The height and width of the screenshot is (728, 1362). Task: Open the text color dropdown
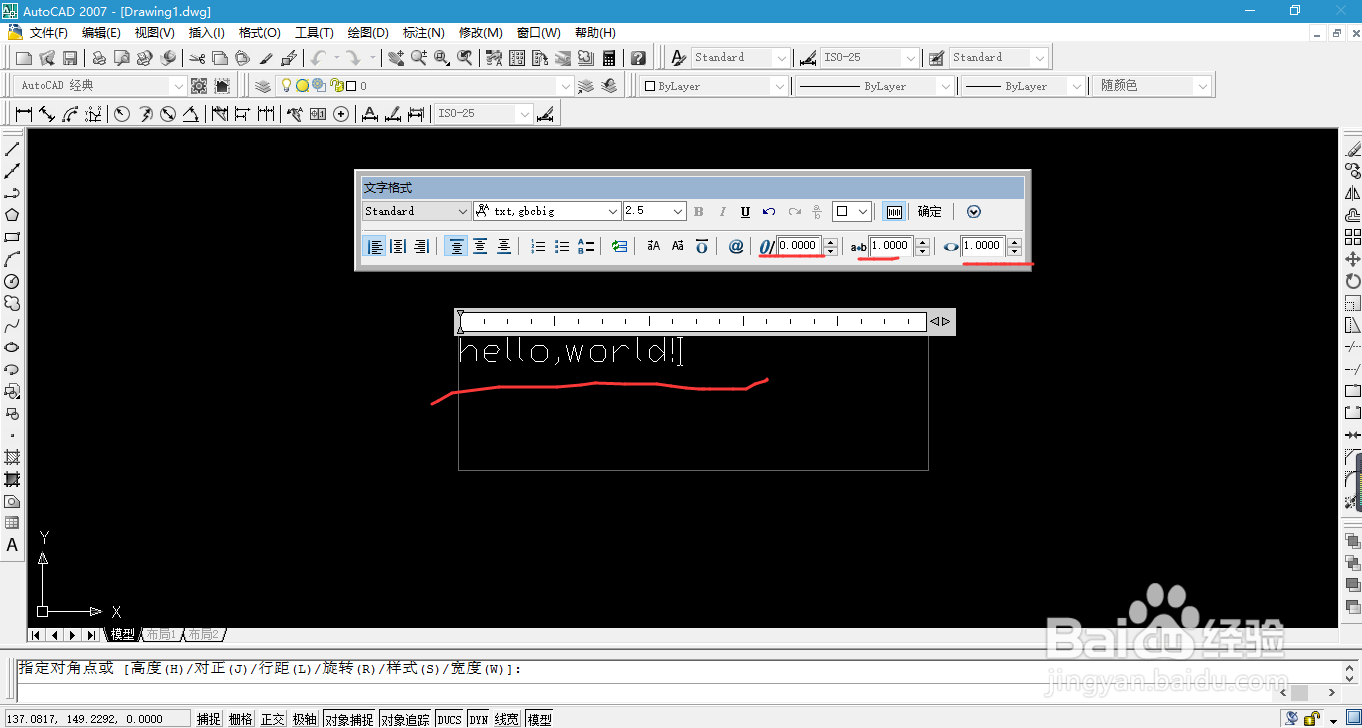(x=852, y=212)
